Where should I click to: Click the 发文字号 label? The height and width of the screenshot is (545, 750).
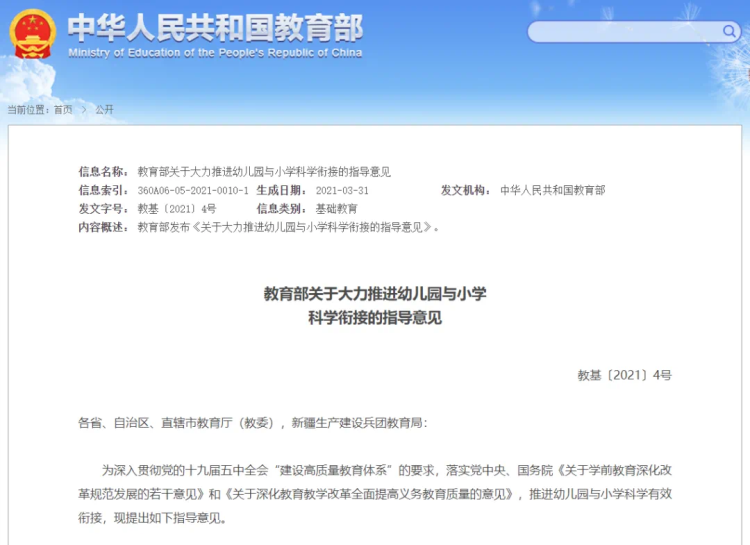point(104,209)
